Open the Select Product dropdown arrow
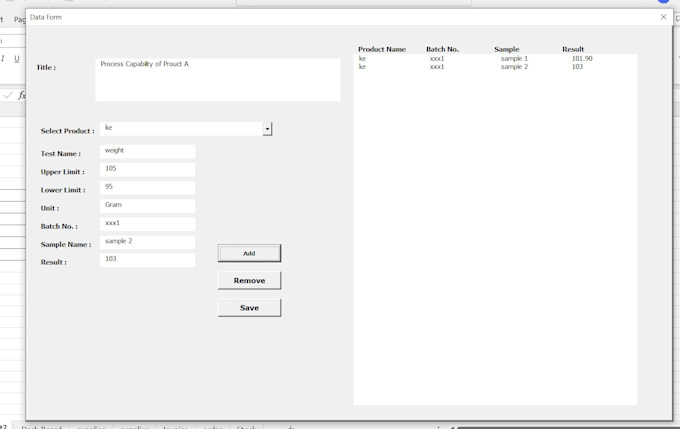 pos(268,129)
